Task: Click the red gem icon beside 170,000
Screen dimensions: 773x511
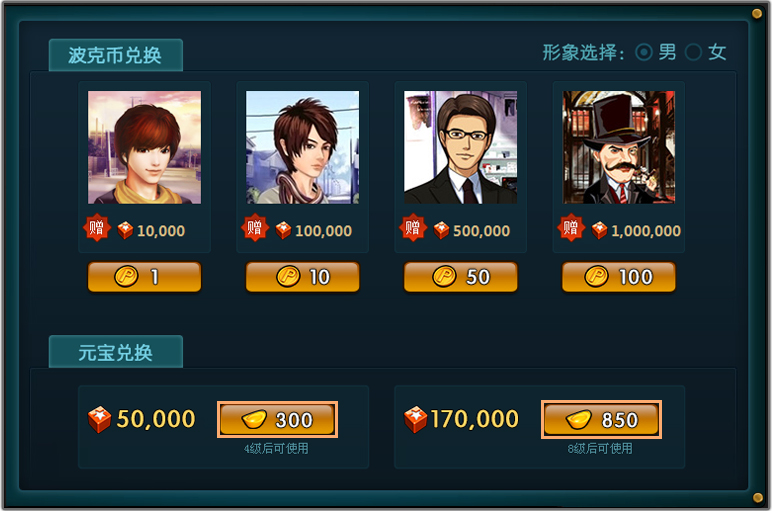Action: [x=416, y=419]
